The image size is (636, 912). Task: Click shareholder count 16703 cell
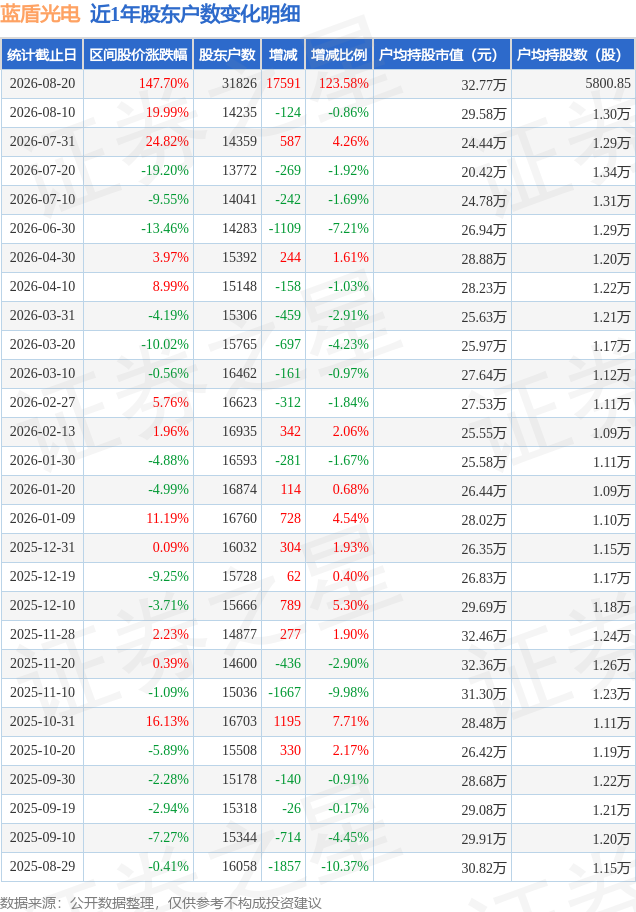pyautogui.click(x=239, y=721)
